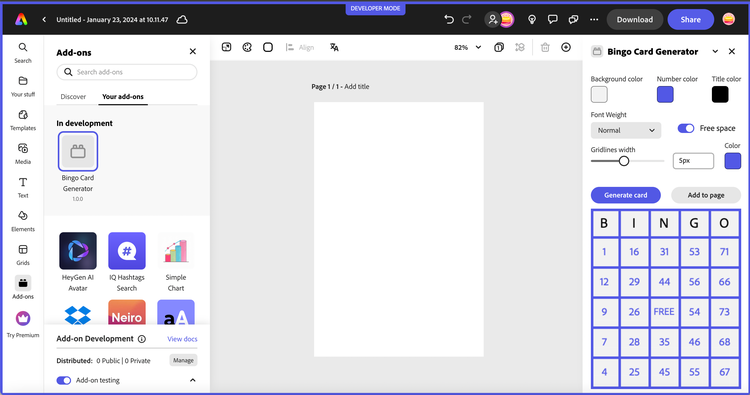The width and height of the screenshot is (750, 395).
Task: Click the Generate card button
Action: [x=626, y=195]
